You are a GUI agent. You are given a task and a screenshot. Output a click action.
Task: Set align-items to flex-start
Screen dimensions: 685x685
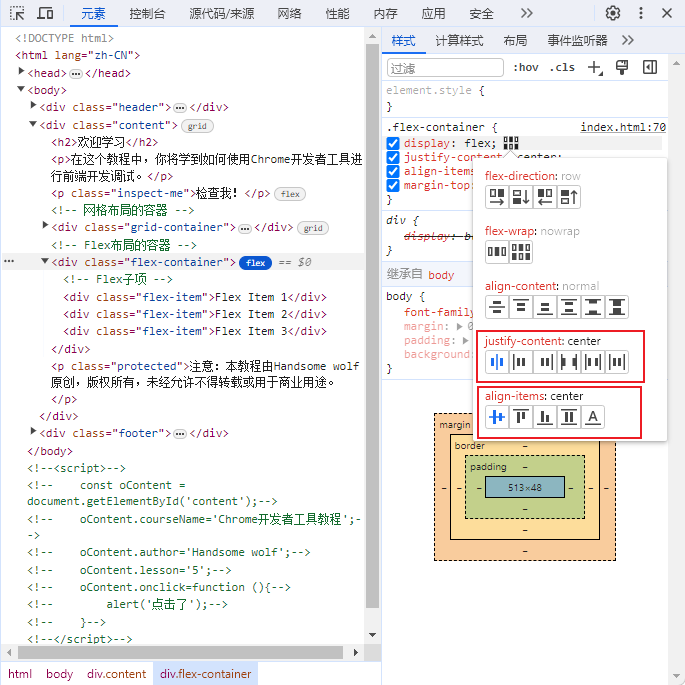pyautogui.click(x=521, y=417)
